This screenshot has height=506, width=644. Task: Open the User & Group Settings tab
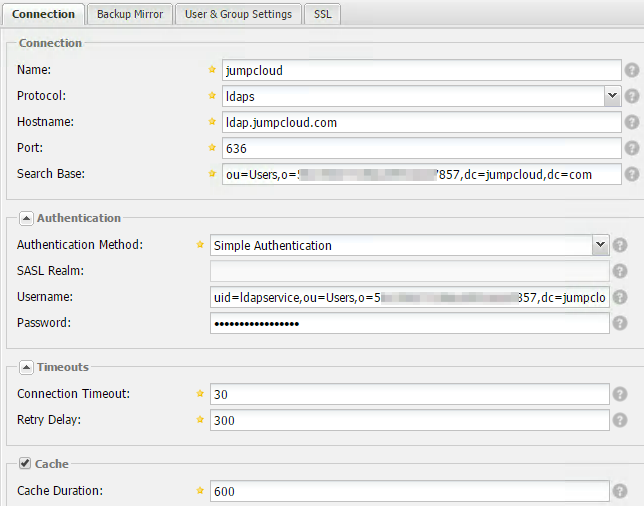point(238,14)
